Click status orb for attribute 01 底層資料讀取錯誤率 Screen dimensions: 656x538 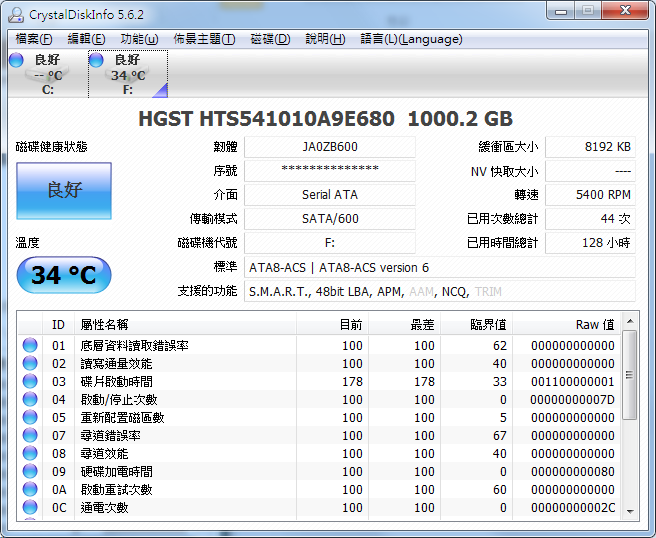click(x=30, y=346)
